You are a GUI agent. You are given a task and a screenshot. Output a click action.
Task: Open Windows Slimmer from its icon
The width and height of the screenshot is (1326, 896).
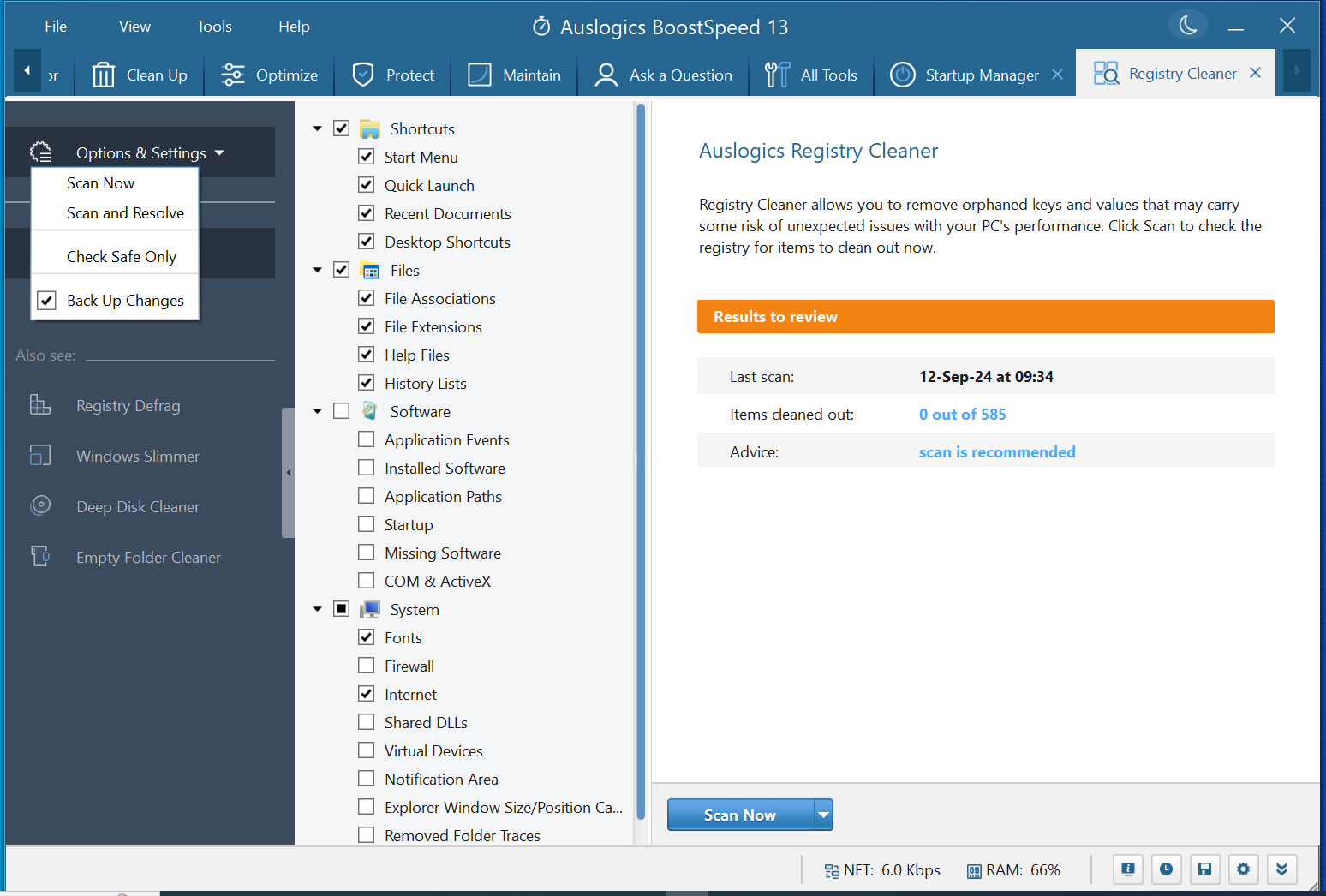(40, 456)
